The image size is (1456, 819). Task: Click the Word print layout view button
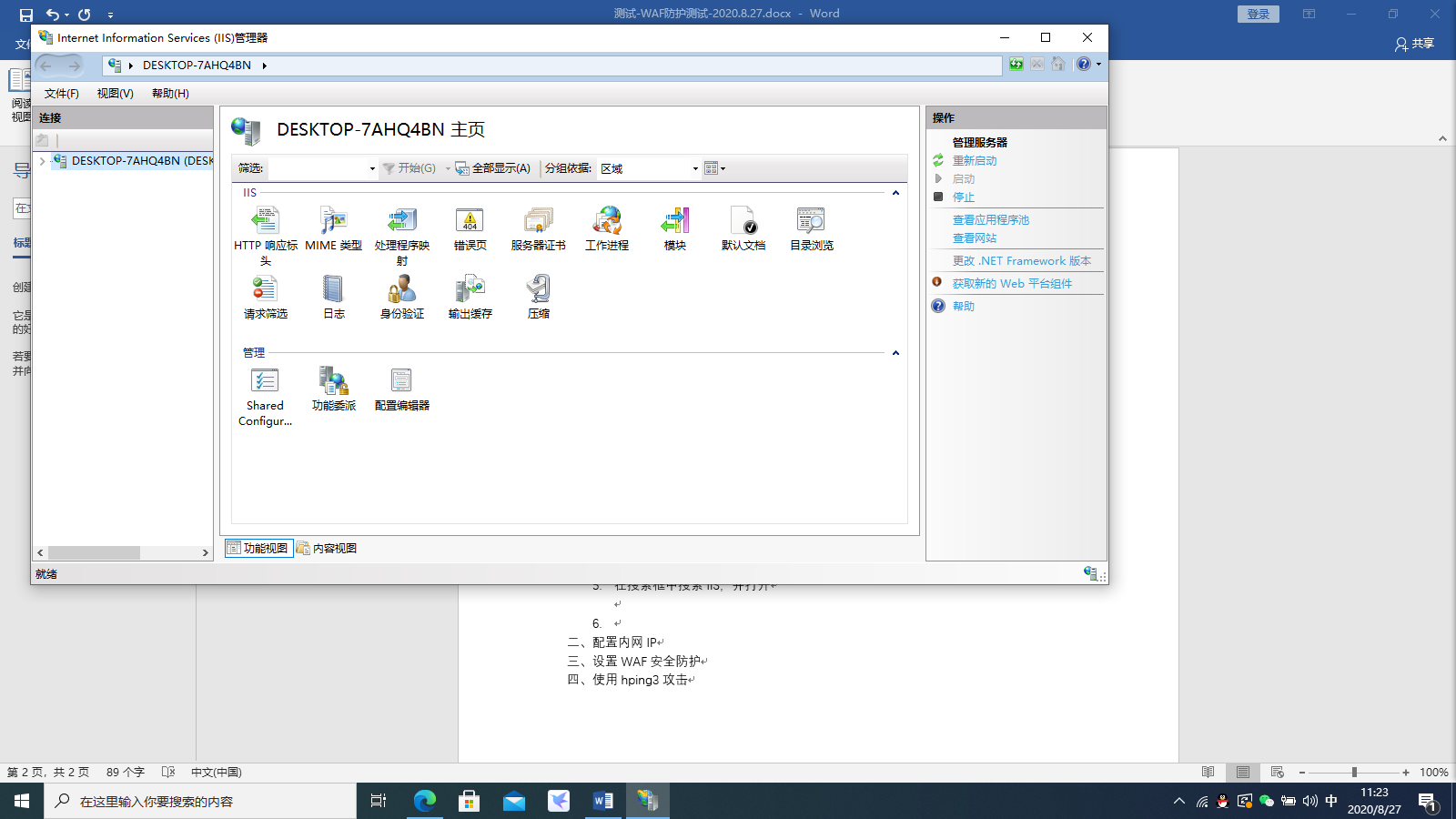pos(1242,772)
